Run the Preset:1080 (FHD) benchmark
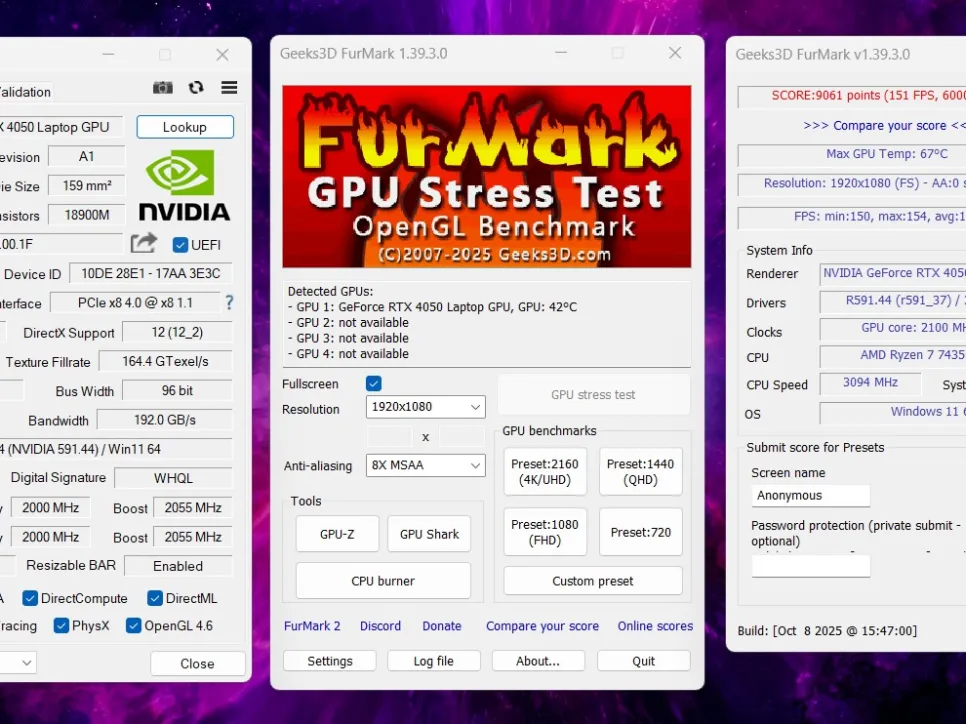The image size is (966, 724). (x=545, y=532)
